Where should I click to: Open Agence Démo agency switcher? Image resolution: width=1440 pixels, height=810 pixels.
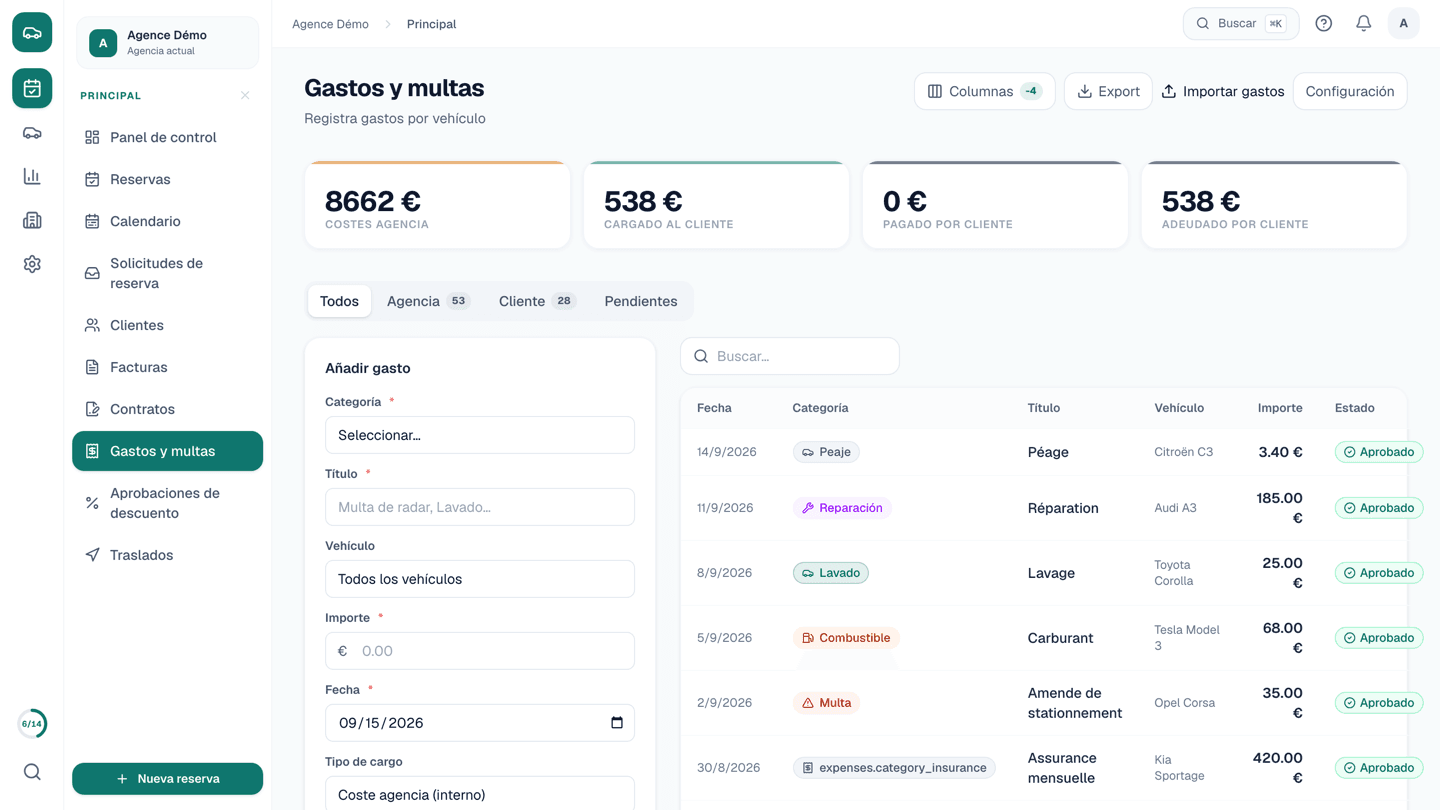point(167,43)
